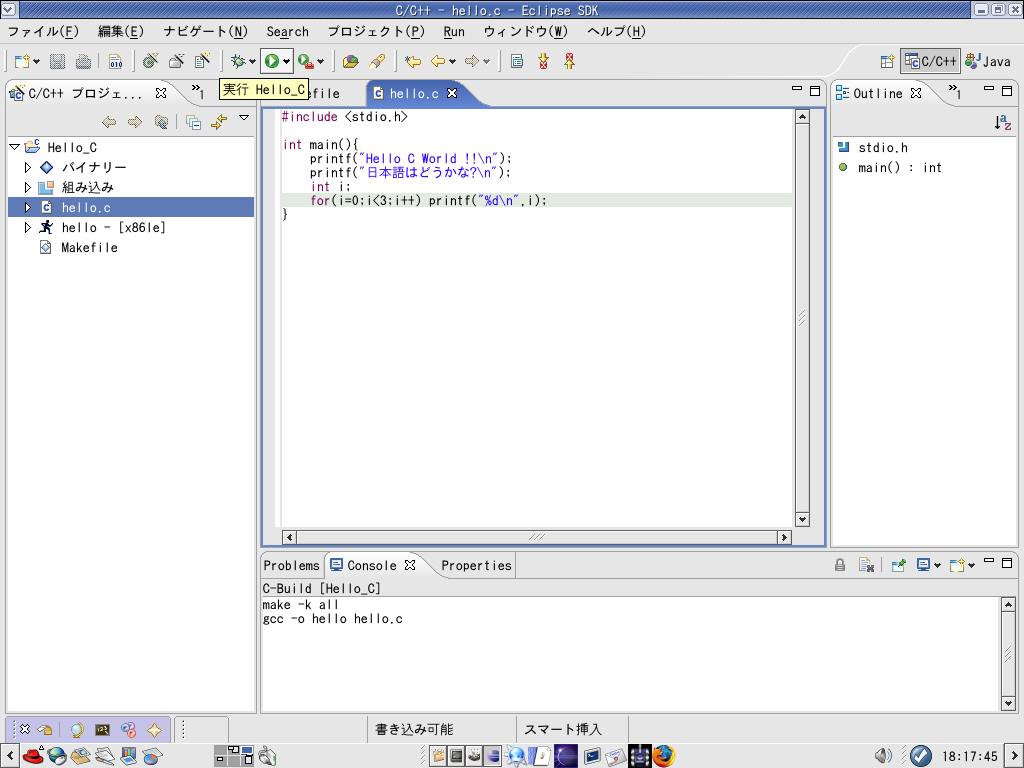The image size is (1024, 768).
Task: Toggle Scroll Lock in the Console
Action: point(840,565)
